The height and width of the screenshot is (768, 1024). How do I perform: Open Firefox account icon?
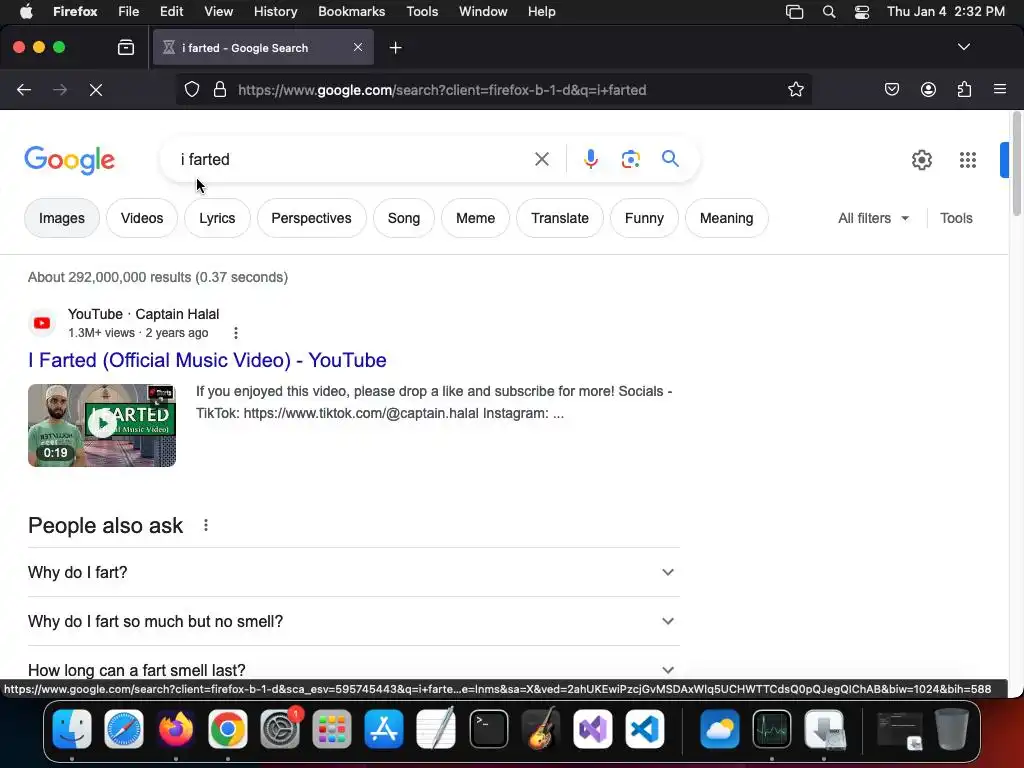(928, 89)
